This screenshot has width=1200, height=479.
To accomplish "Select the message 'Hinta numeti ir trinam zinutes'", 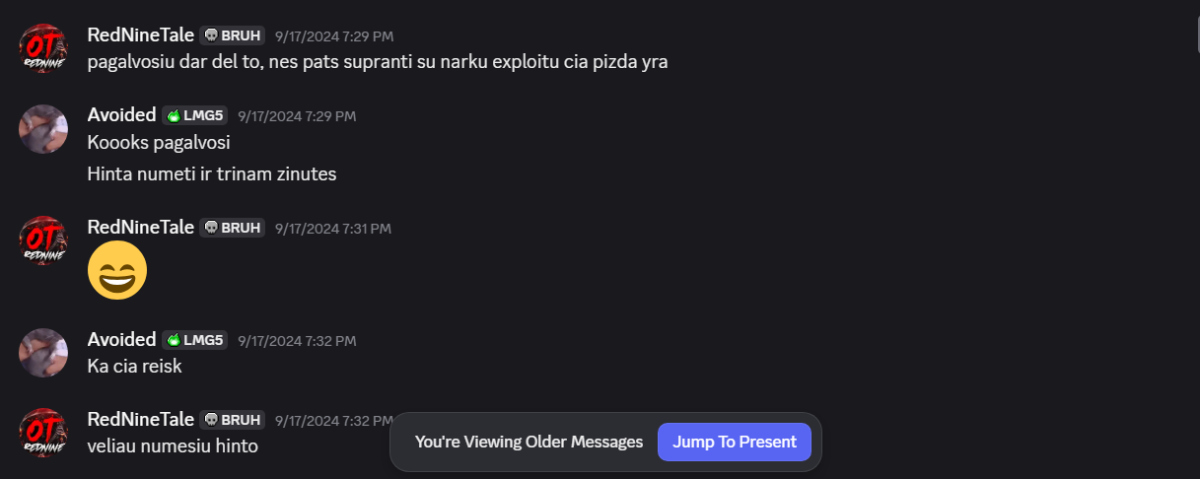I will (212, 174).
